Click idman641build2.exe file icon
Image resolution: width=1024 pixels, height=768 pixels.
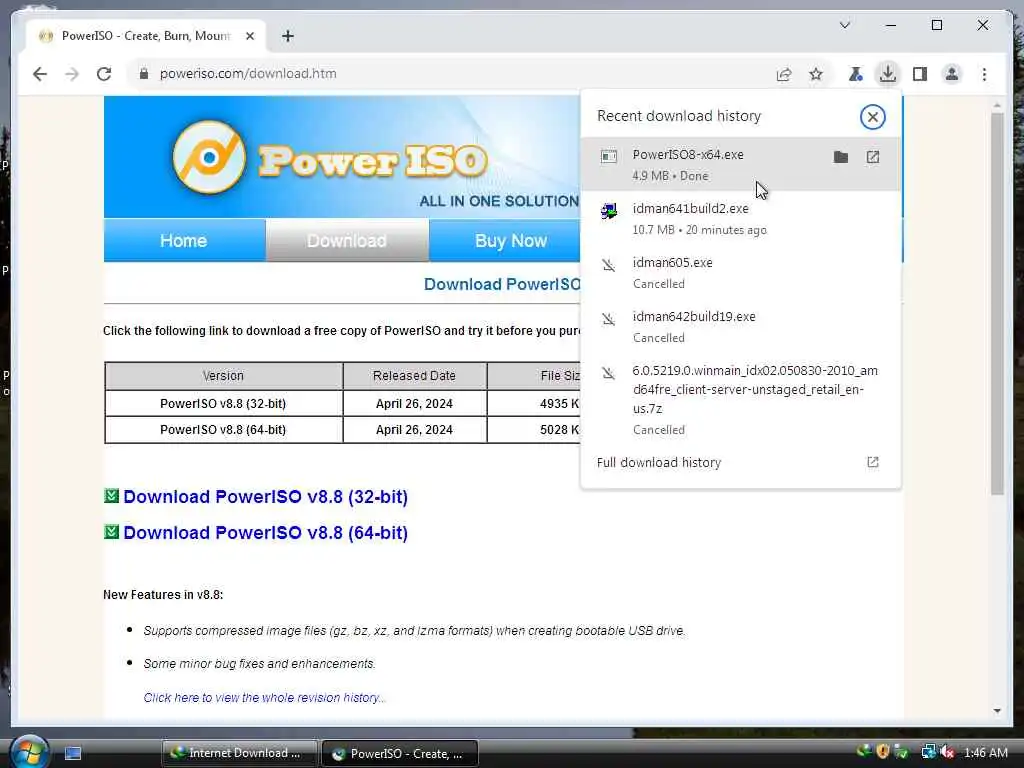[x=609, y=211]
